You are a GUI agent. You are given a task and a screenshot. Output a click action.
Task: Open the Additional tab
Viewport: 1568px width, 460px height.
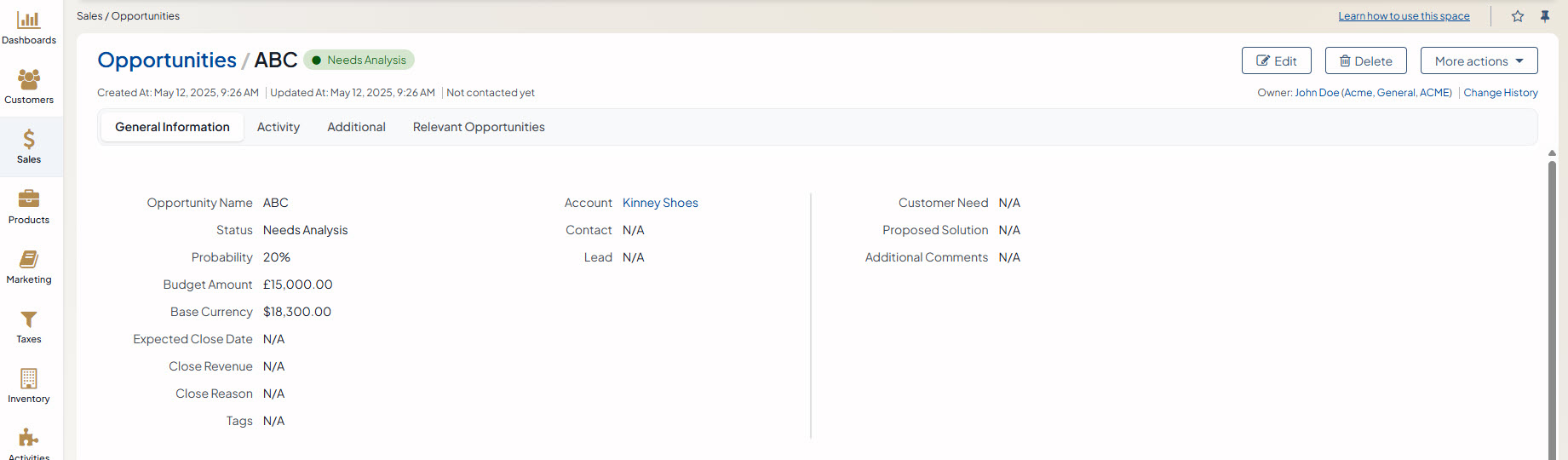(x=356, y=127)
